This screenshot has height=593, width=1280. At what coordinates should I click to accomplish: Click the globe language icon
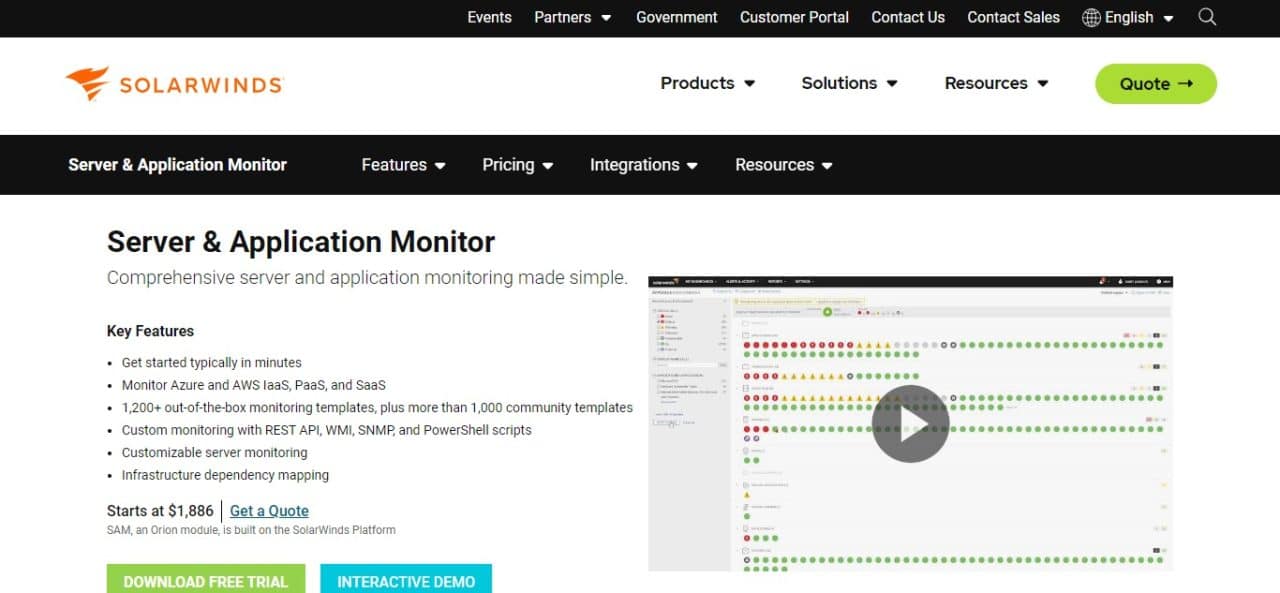coord(1091,18)
